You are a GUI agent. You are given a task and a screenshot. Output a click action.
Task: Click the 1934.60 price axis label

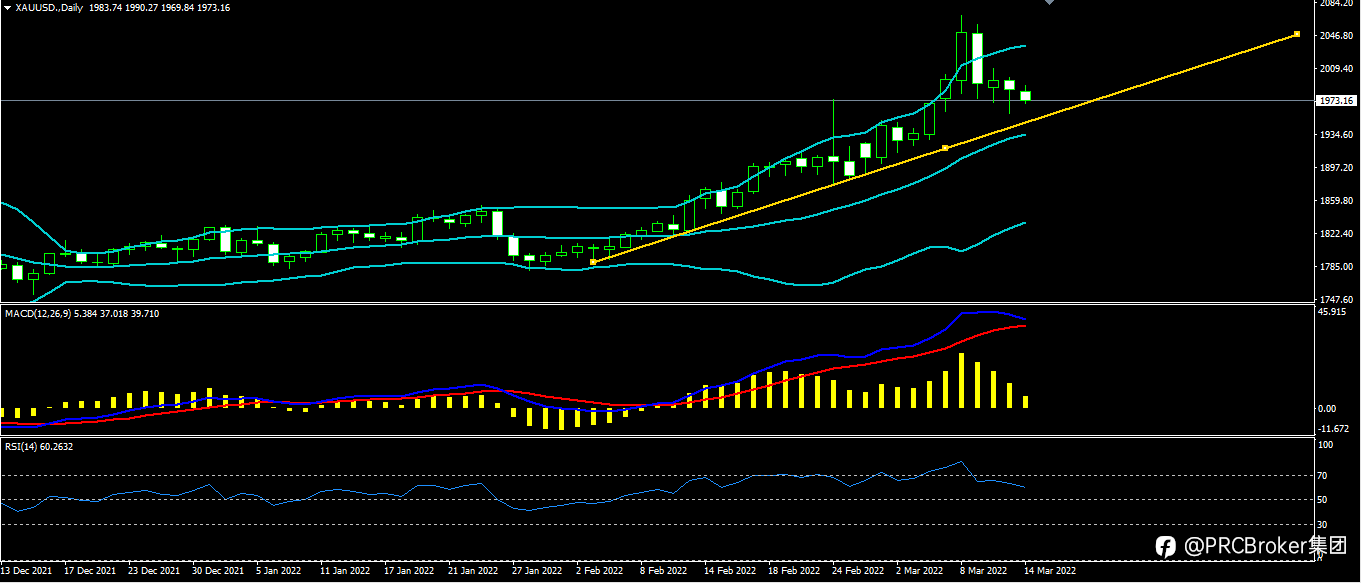[x=1337, y=135]
